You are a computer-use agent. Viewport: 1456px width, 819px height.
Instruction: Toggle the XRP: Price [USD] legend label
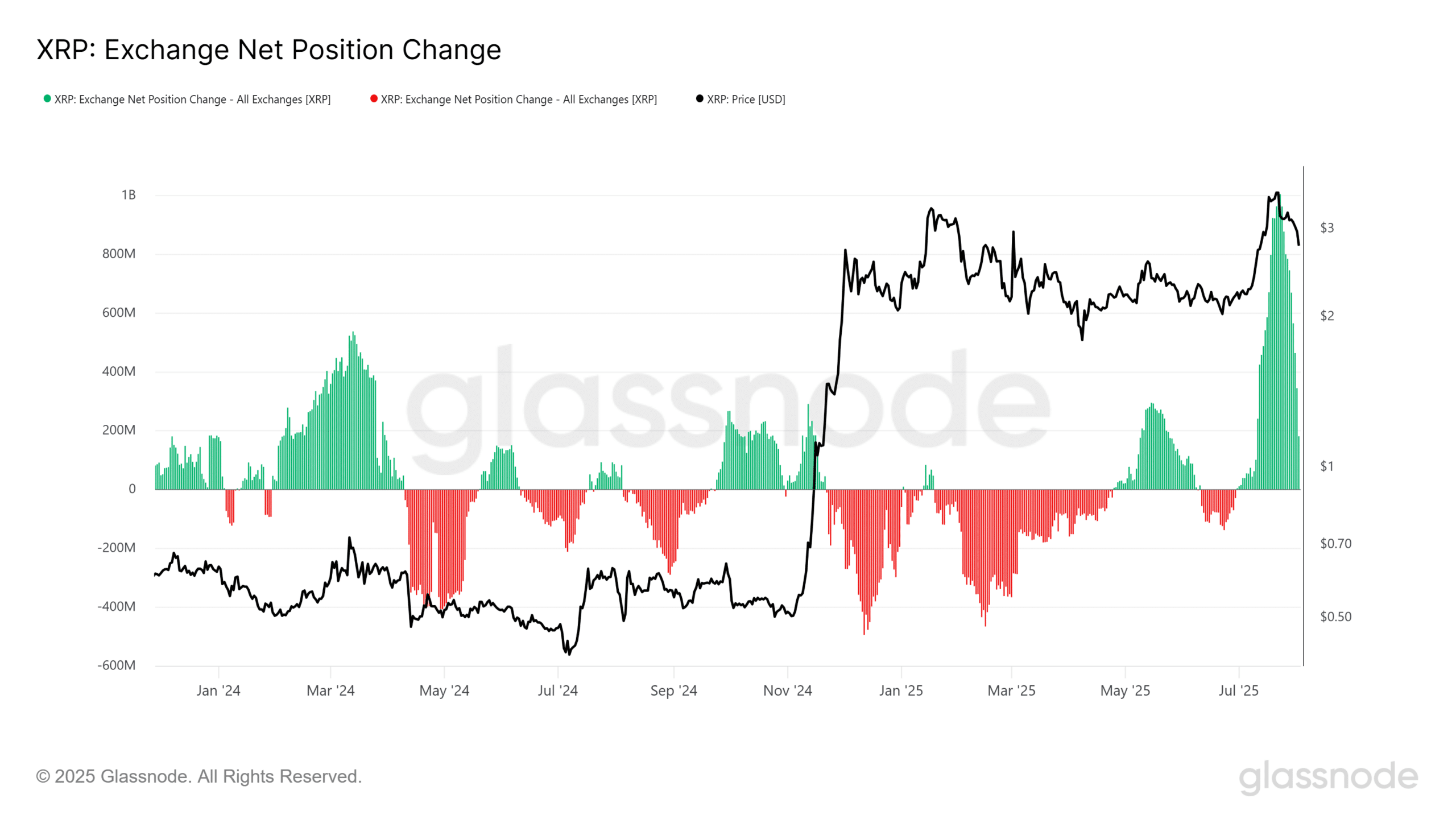(746, 100)
